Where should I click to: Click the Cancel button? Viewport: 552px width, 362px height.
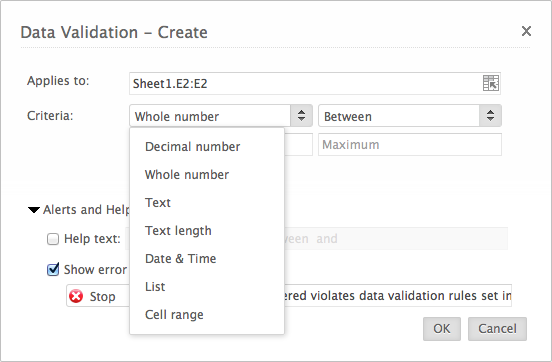[x=497, y=329]
